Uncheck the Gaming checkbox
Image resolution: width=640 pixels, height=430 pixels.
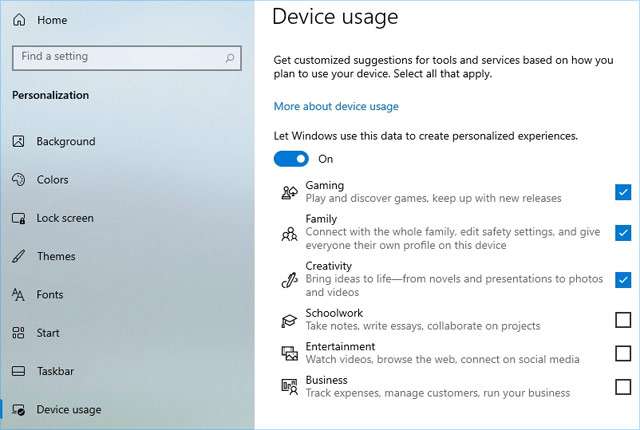coord(623,192)
